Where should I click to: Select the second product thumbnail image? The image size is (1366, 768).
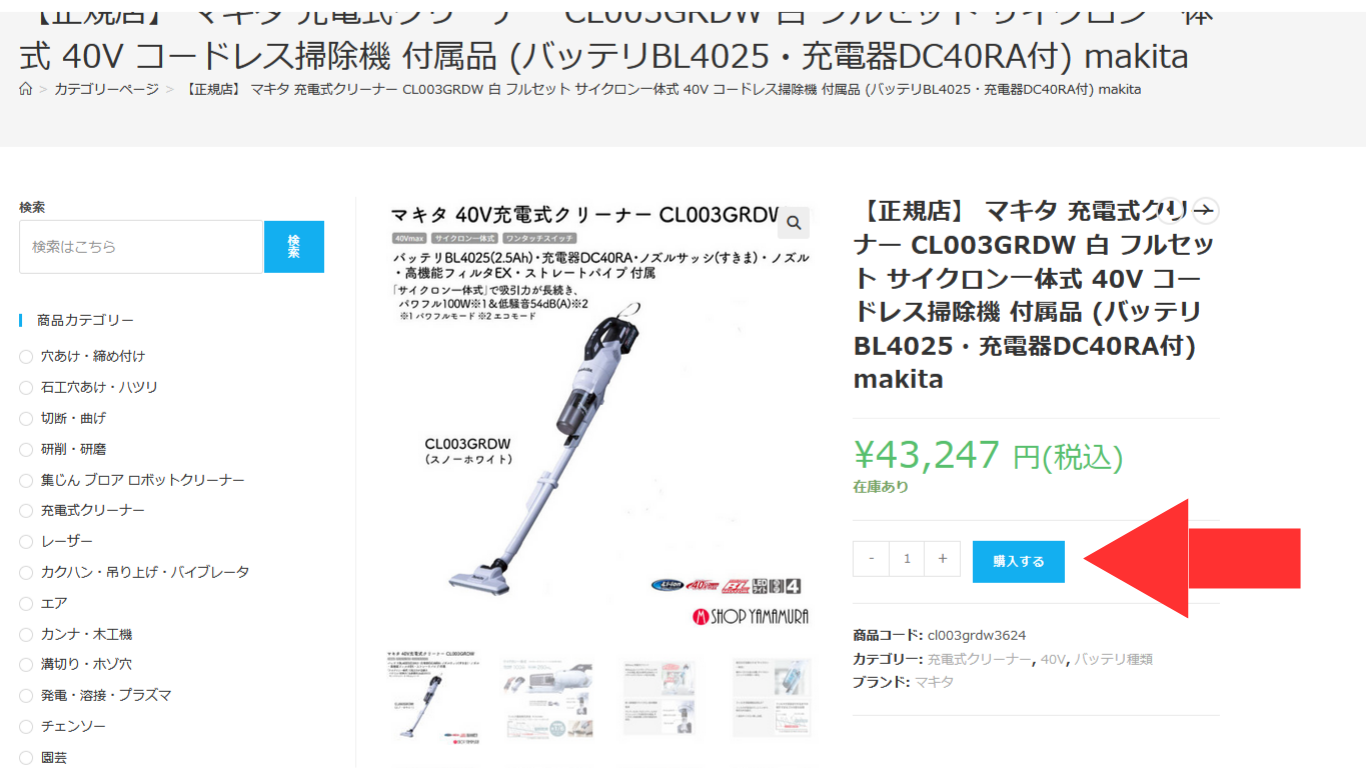(548, 698)
